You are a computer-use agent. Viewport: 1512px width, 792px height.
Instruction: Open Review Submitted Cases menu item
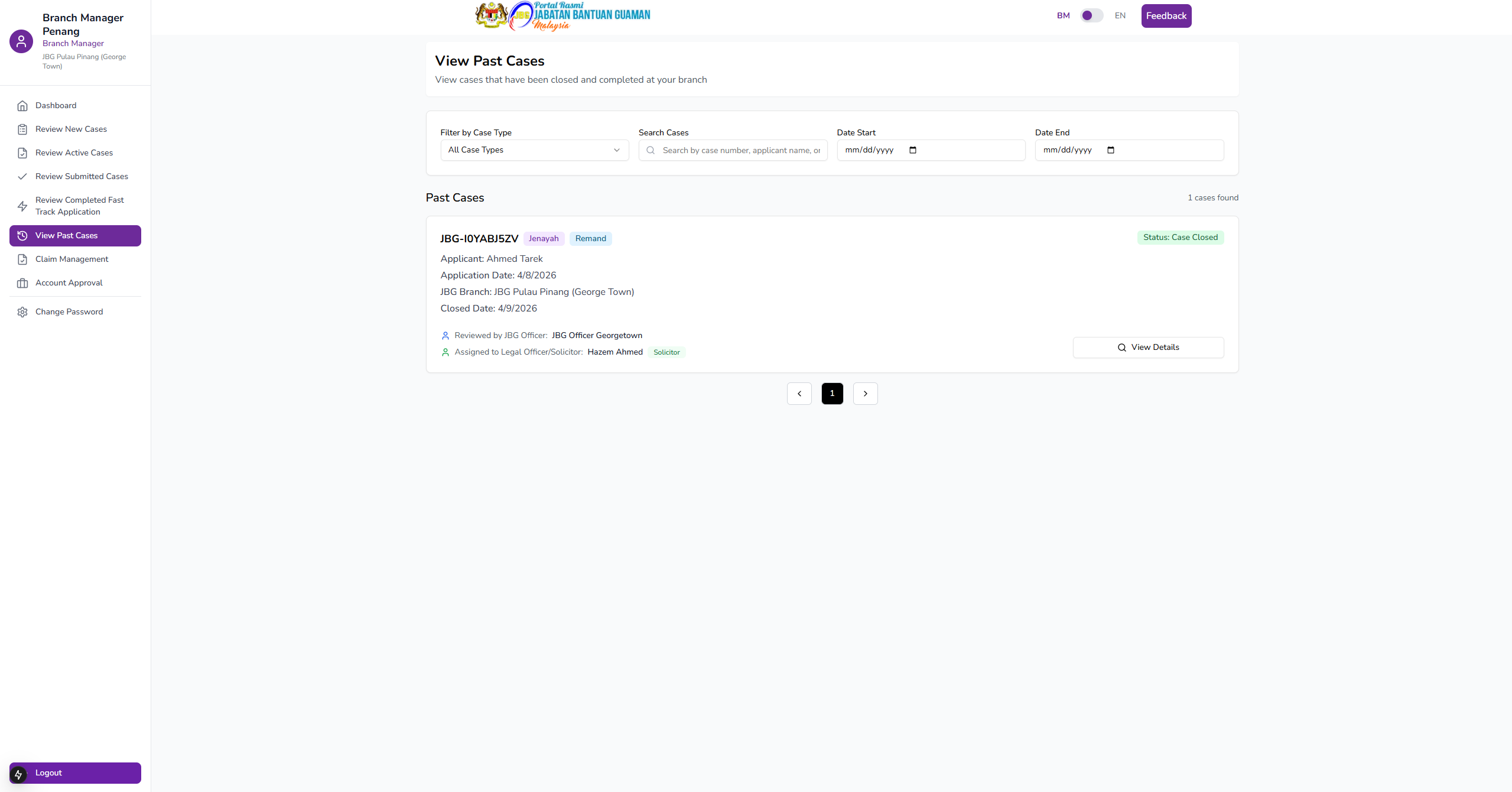(82, 177)
